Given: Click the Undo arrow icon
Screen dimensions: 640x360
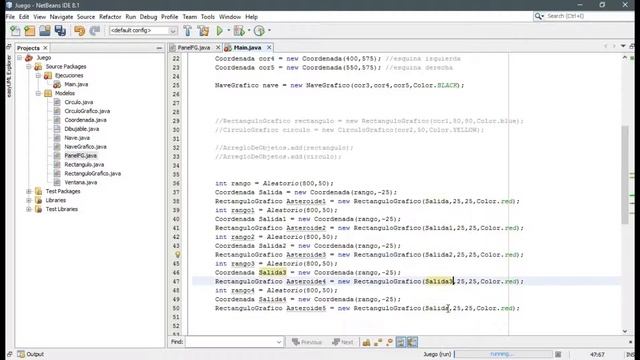Looking at the screenshot, I should pyautogui.click(x=80, y=31).
